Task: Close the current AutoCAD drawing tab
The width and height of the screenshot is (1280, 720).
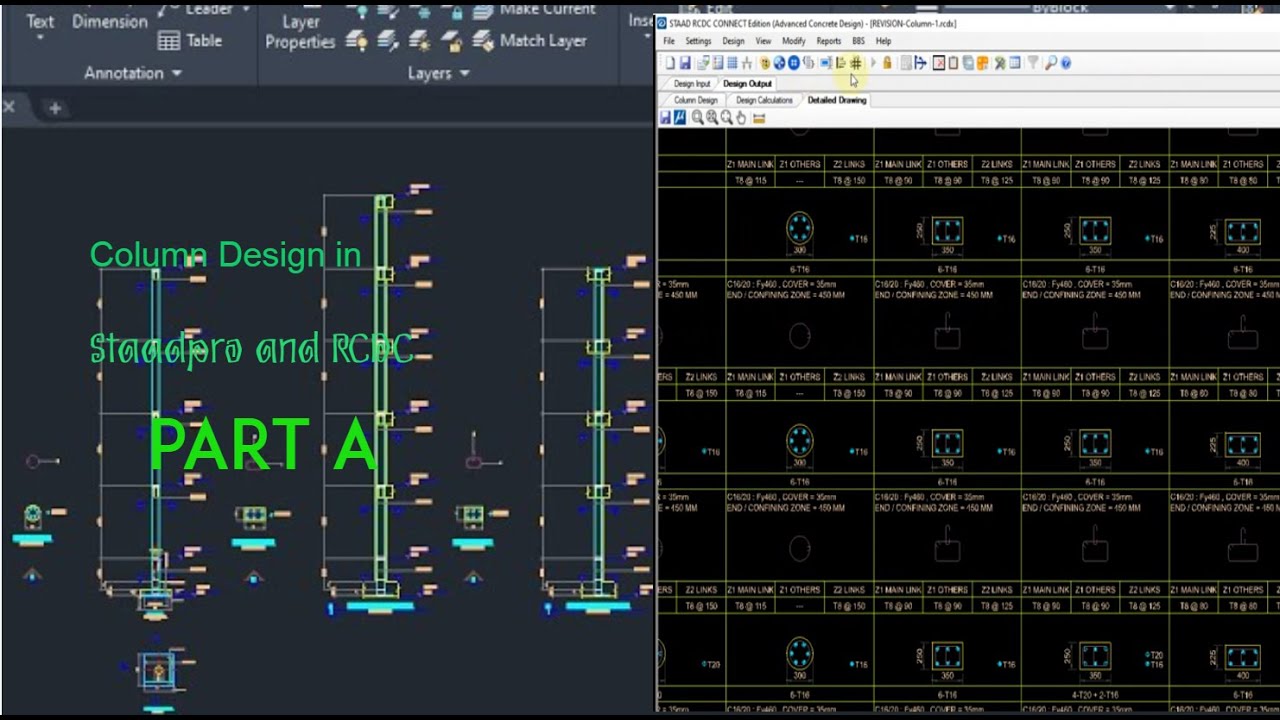Action: click(9, 107)
